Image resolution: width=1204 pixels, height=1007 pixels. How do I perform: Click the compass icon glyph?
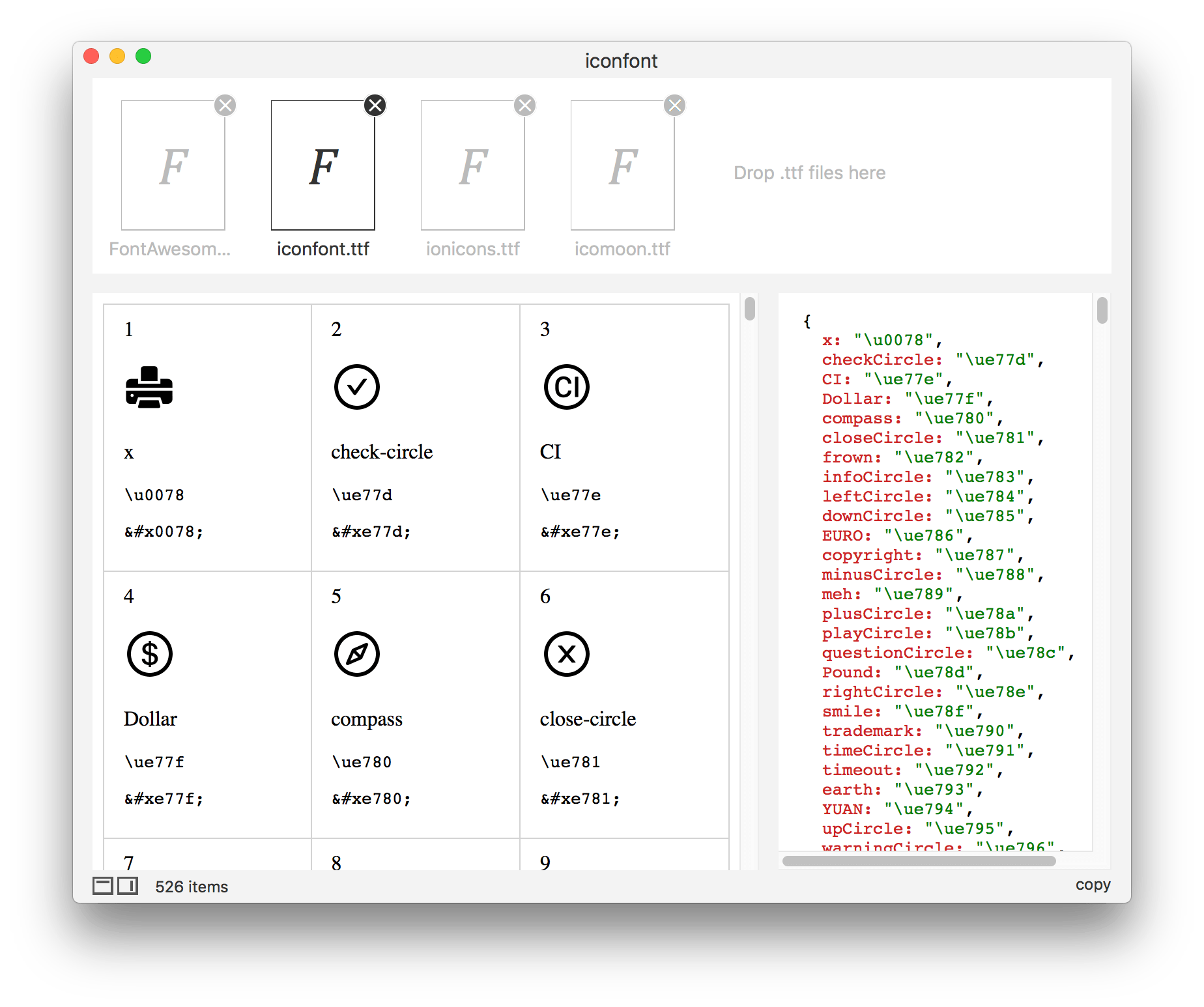357,654
